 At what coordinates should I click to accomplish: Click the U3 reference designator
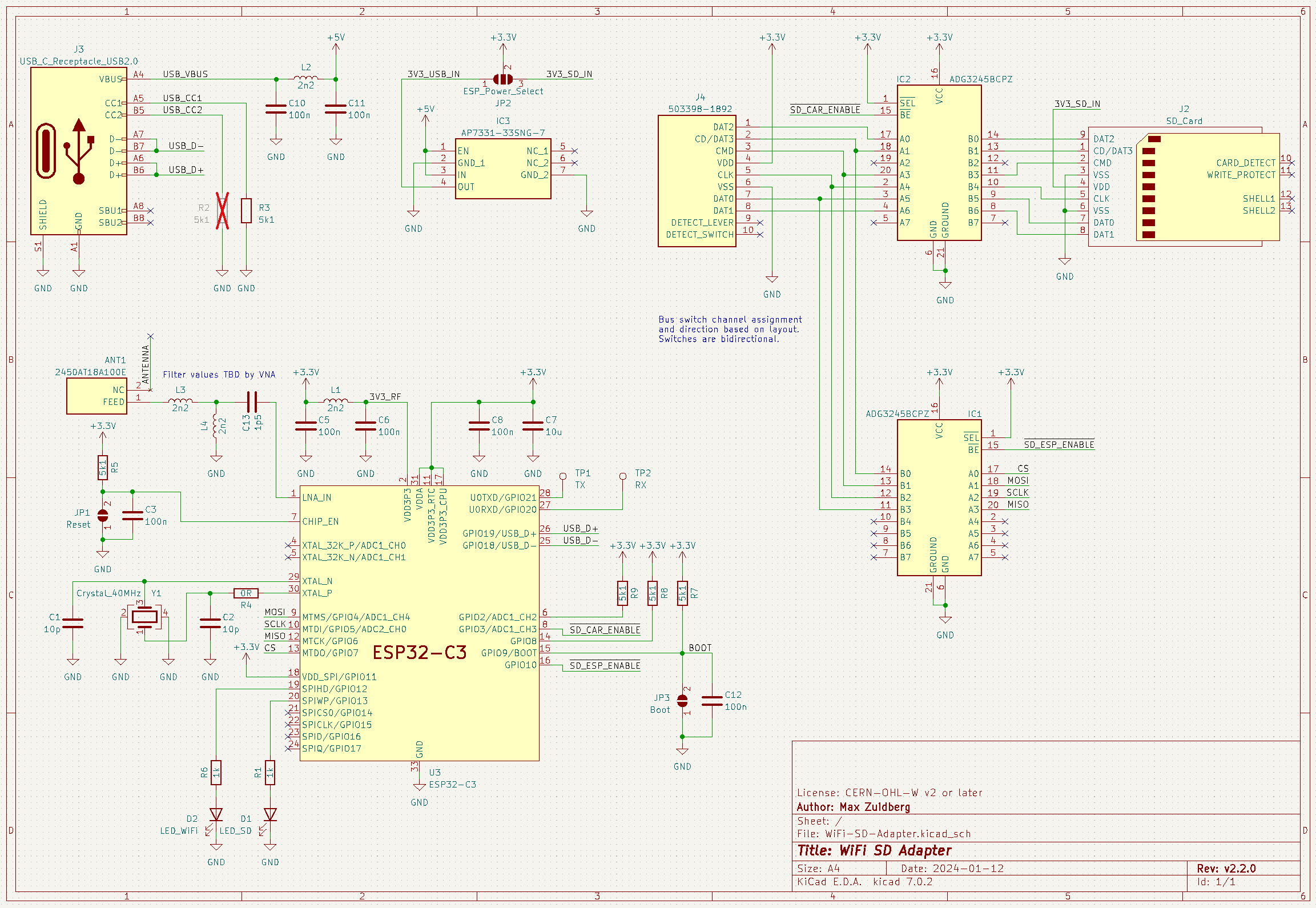[x=435, y=772]
